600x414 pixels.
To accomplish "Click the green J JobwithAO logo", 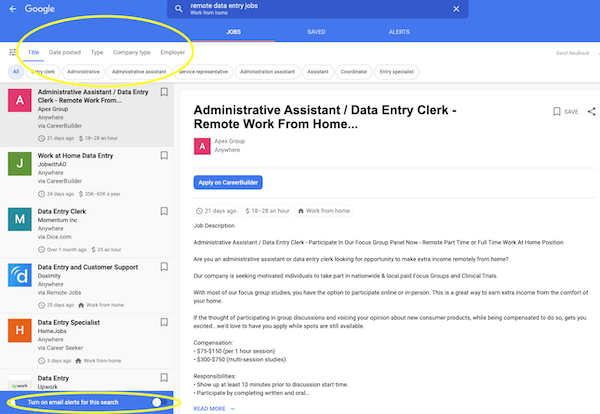I will click(x=20, y=163).
